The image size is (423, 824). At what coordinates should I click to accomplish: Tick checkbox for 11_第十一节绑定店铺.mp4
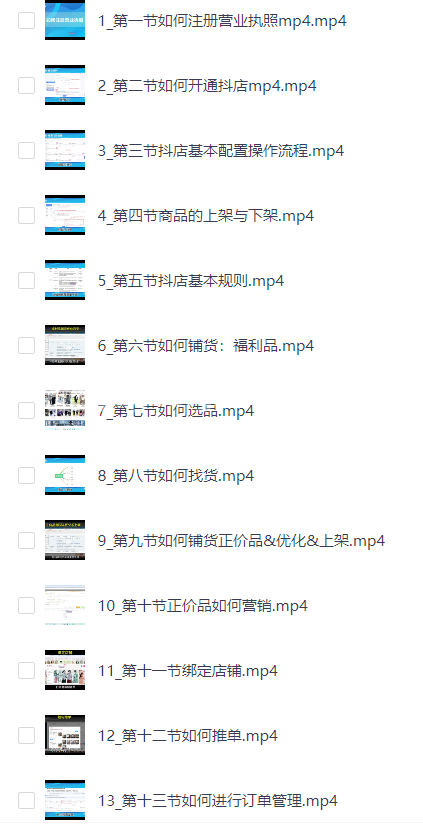pyautogui.click(x=26, y=670)
